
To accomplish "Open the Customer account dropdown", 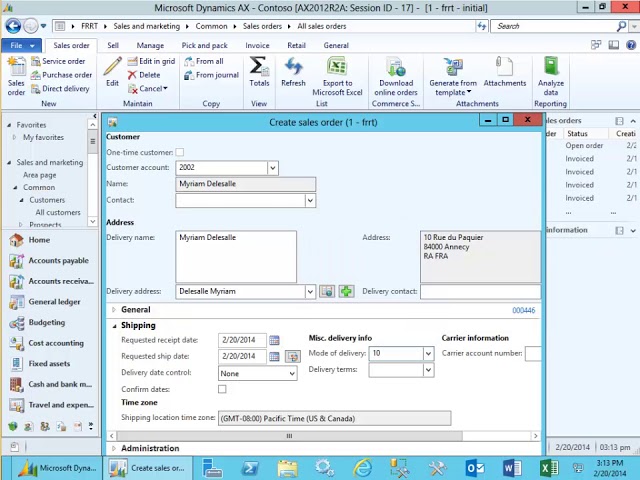I will [x=273, y=168].
